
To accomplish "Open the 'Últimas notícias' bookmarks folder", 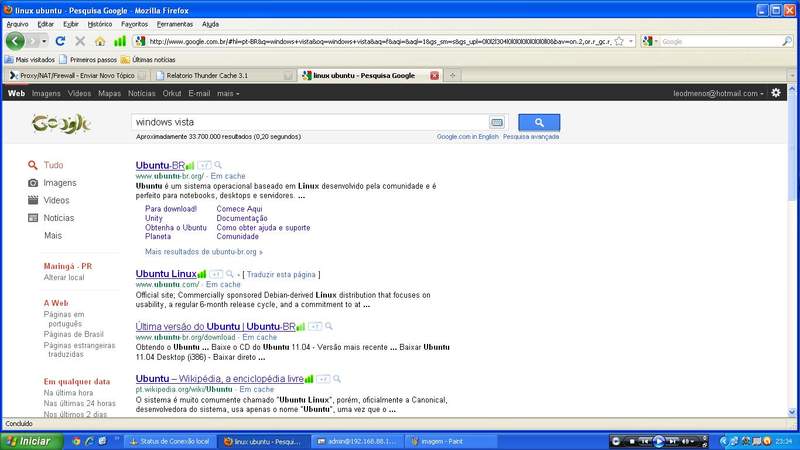I will 148,60.
